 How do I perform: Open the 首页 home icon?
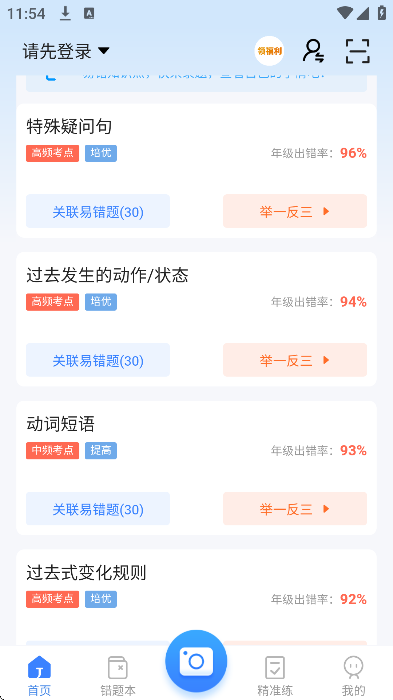point(39,667)
